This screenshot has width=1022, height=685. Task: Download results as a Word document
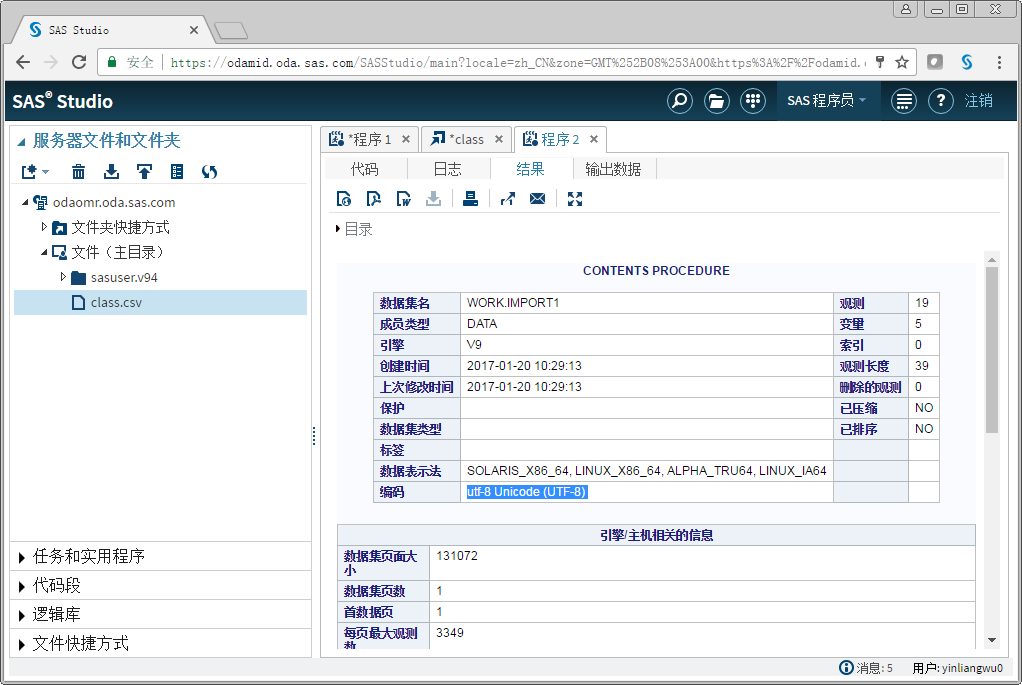(x=402, y=198)
